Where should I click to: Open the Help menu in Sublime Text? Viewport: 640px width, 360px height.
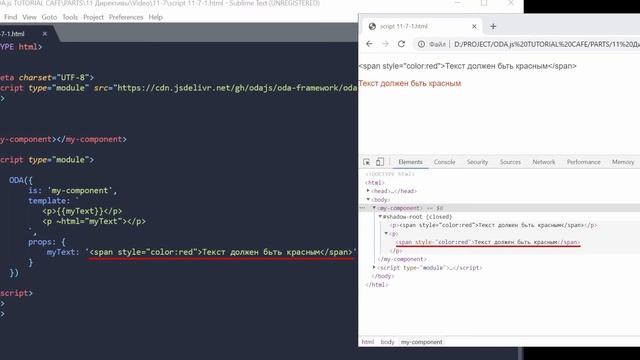pyautogui.click(x=156, y=17)
